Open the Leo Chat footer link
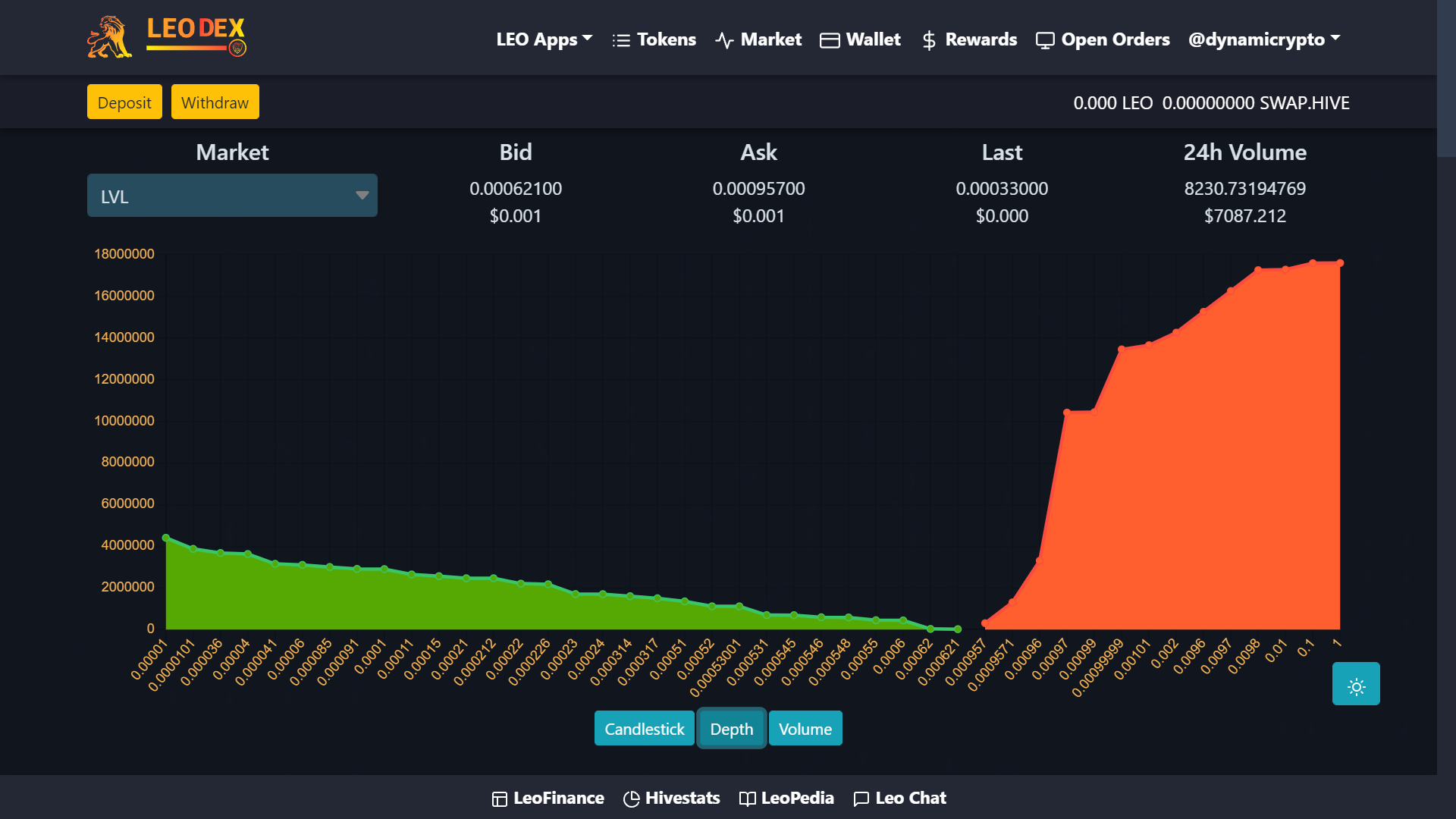Viewport: 1456px width, 819px height. coord(899,798)
